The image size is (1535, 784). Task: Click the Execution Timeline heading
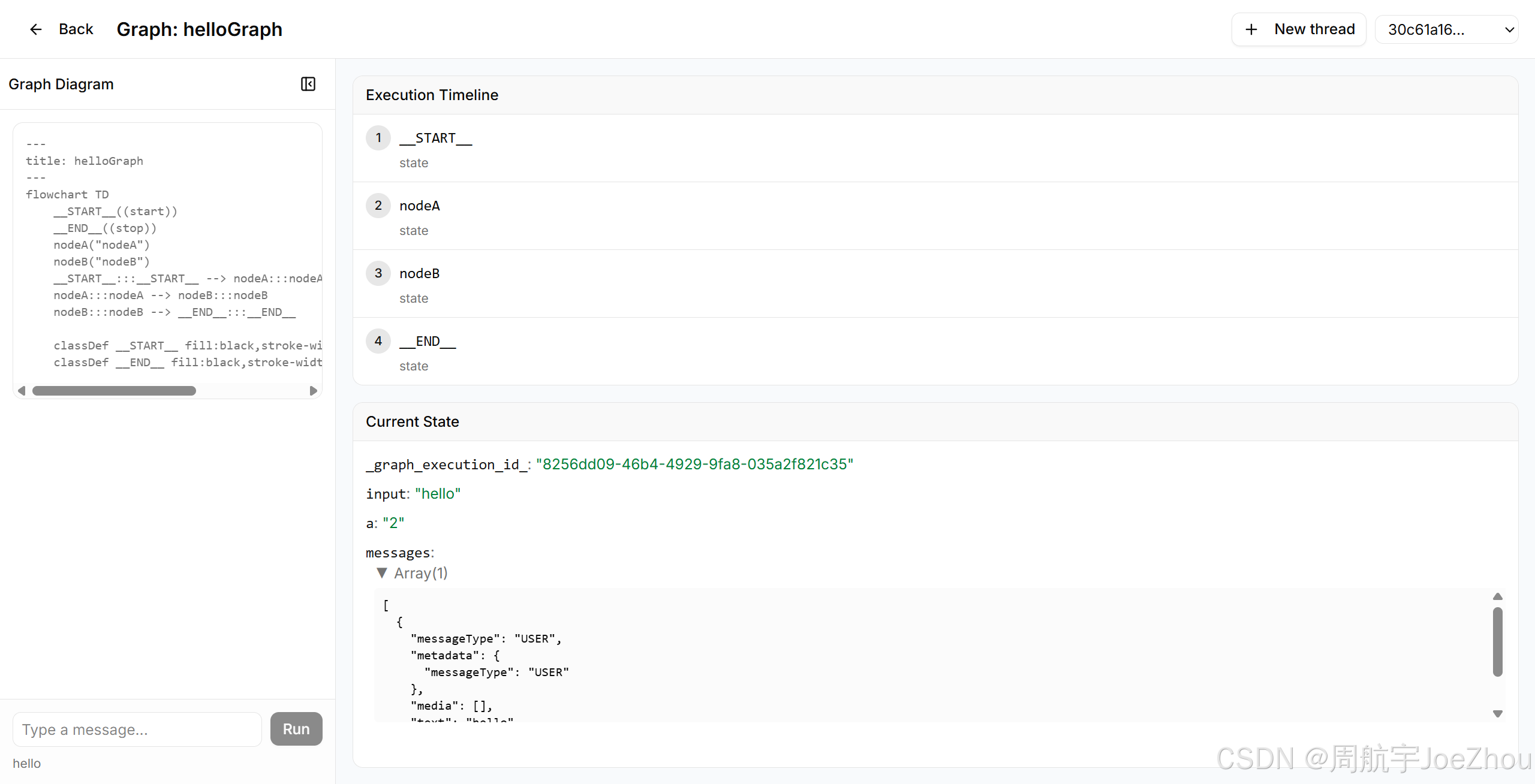coord(432,95)
